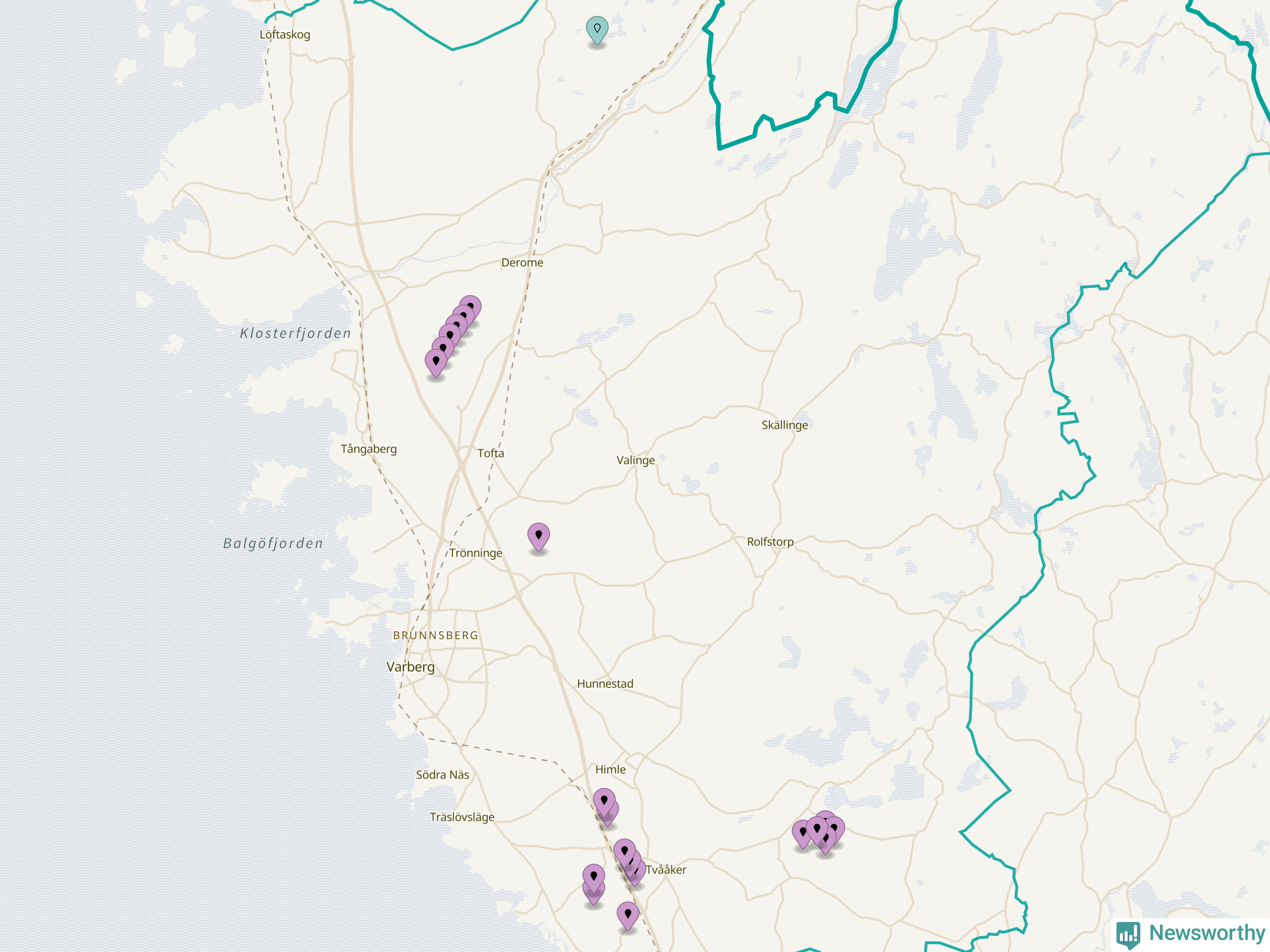Select the Valinge label on the map
The width and height of the screenshot is (1270, 952).
pyautogui.click(x=635, y=460)
